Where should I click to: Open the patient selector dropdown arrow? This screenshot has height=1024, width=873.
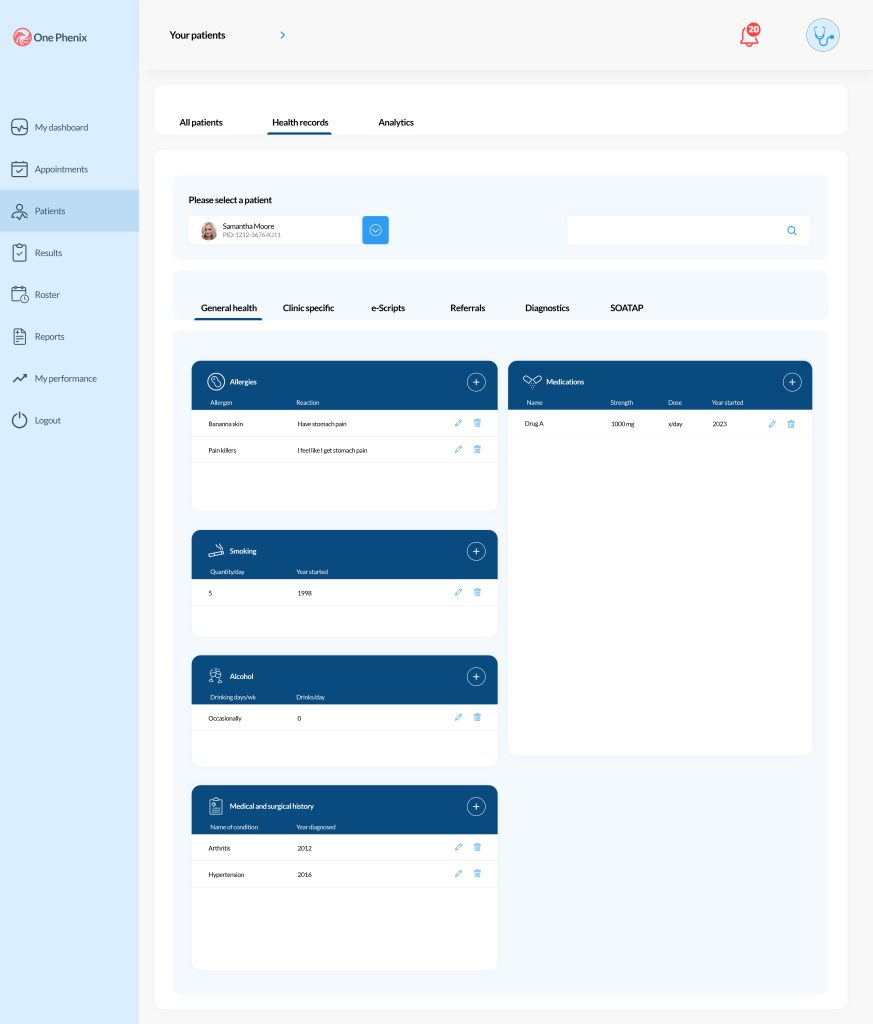point(375,230)
